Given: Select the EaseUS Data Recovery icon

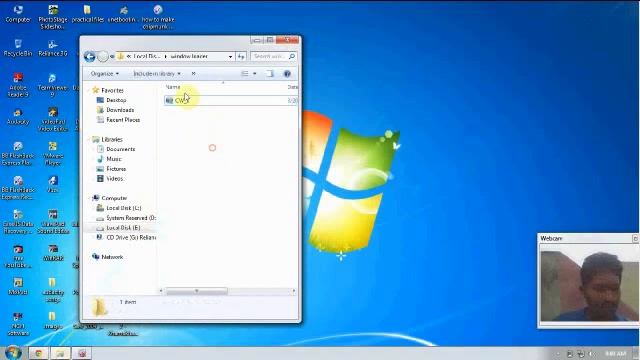Looking at the screenshot, I should [x=18, y=222].
